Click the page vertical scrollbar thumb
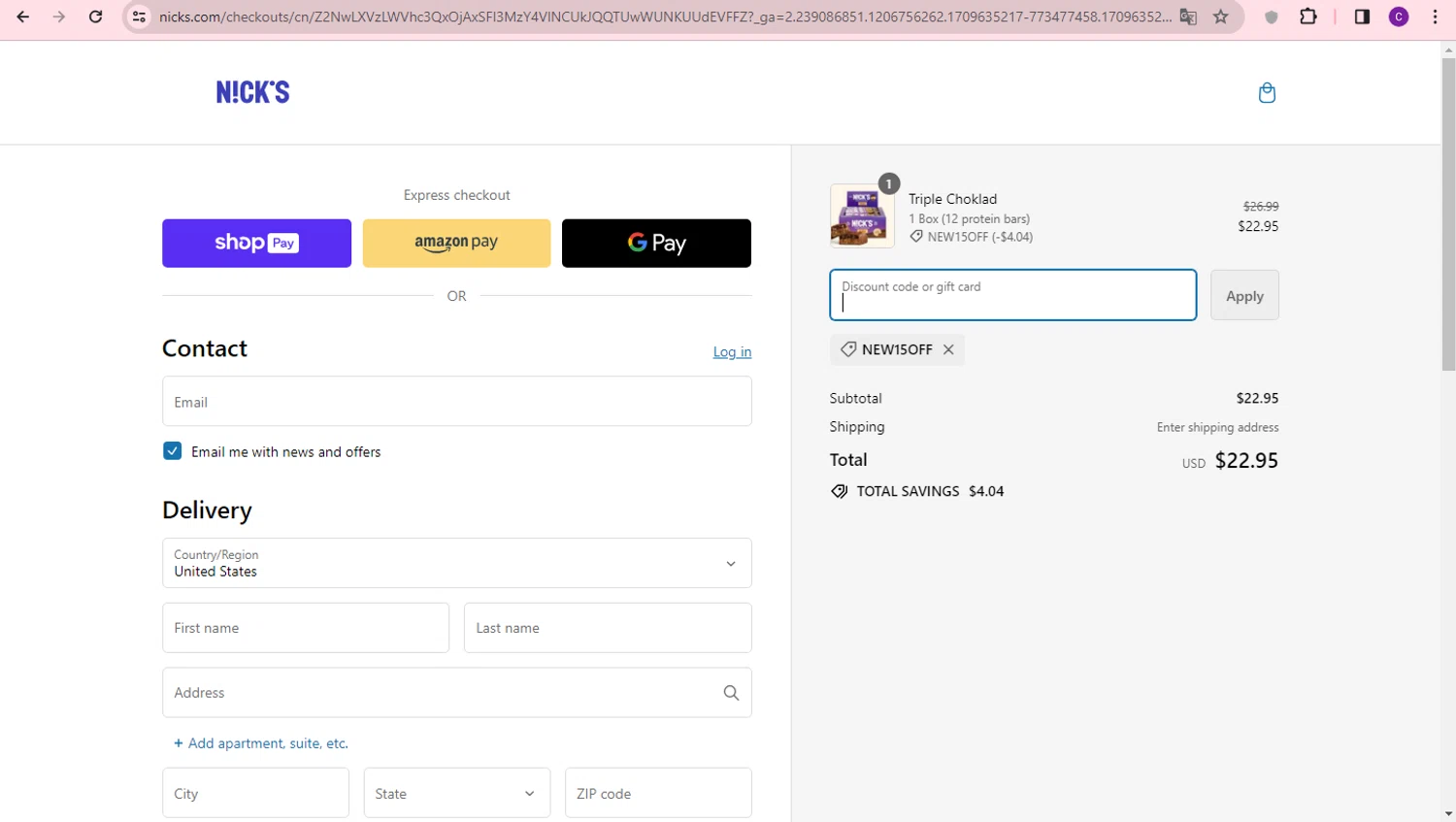 [x=1448, y=214]
